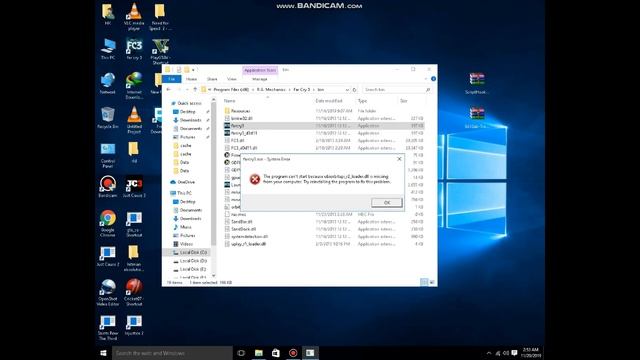Switch to large icons view in status bar
Screen dimensions: 640x360
click(432, 282)
